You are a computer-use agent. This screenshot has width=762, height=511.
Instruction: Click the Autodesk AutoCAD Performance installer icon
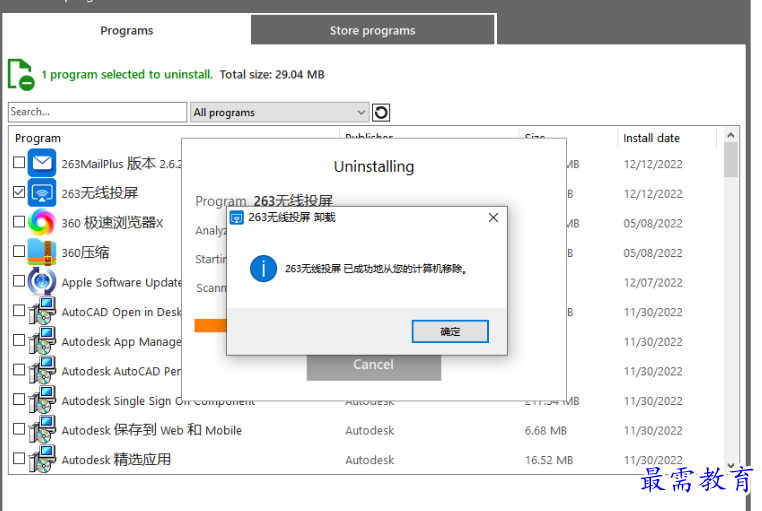point(42,370)
